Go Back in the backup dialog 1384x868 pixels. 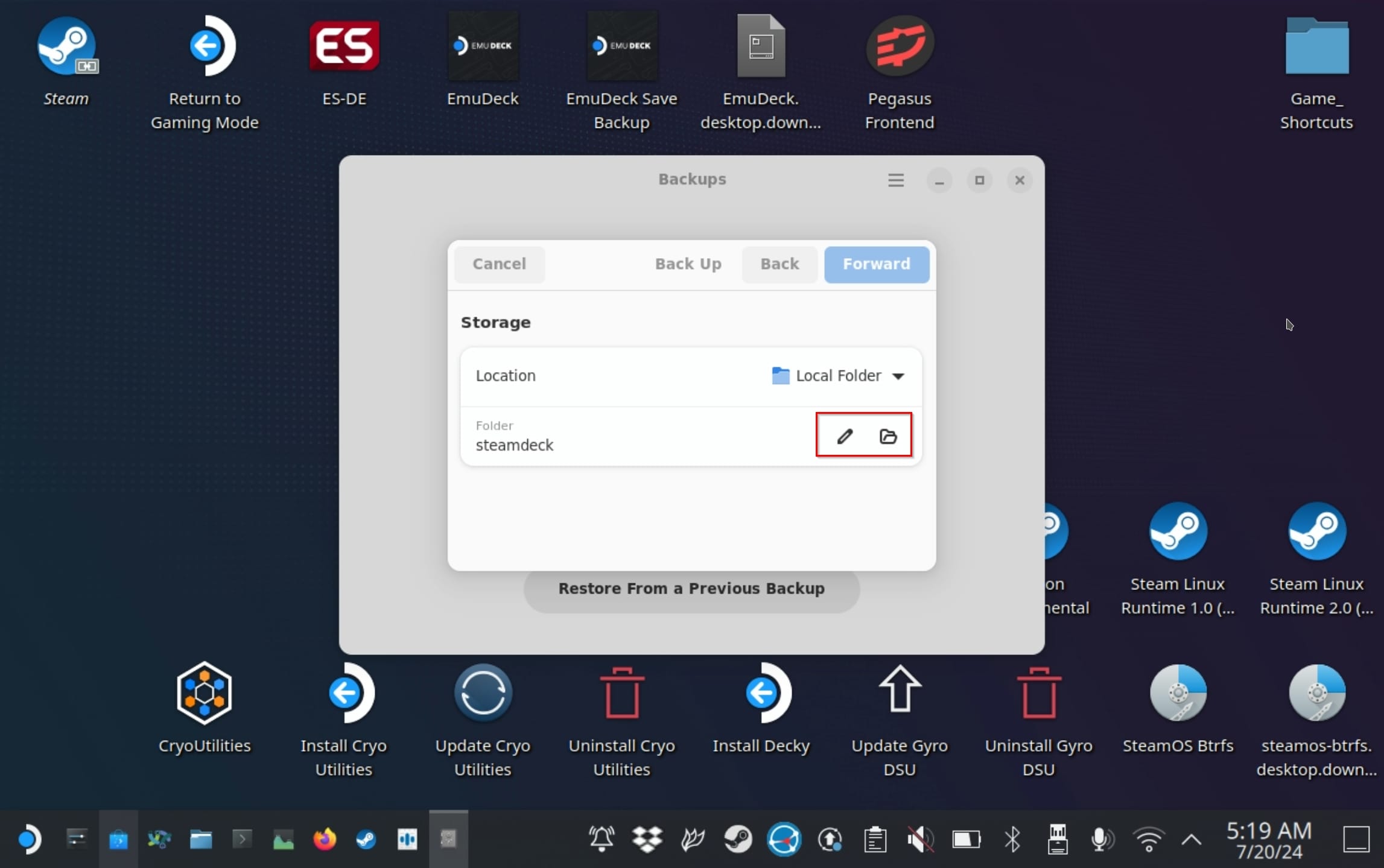pos(779,264)
